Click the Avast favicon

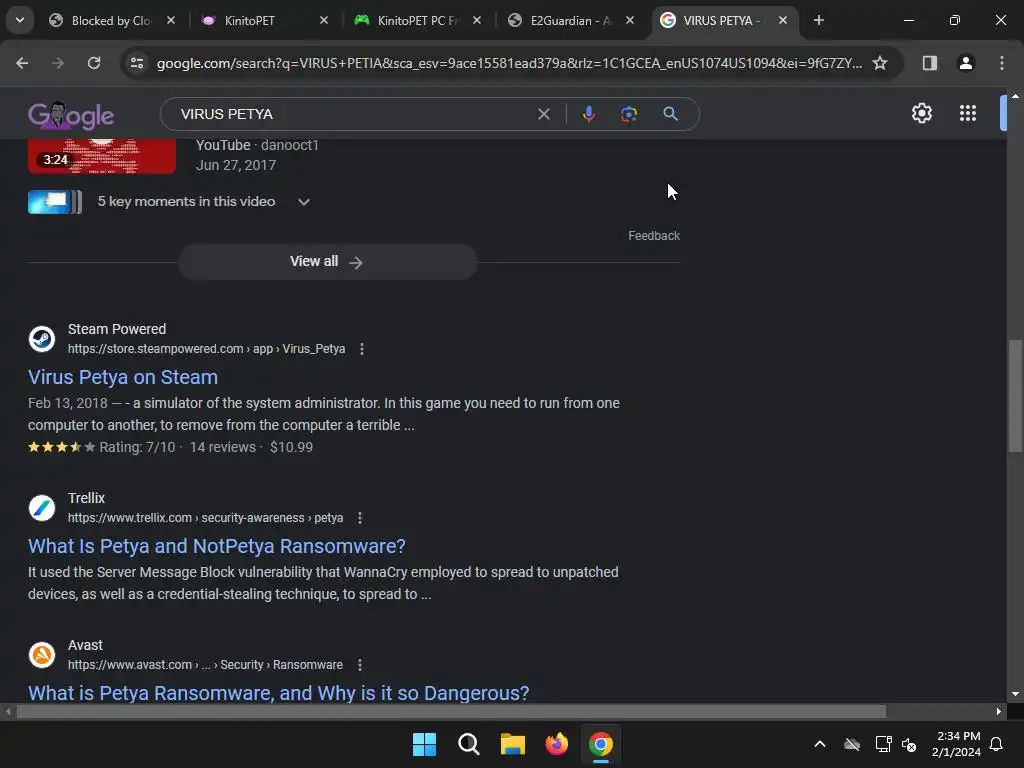pos(42,655)
